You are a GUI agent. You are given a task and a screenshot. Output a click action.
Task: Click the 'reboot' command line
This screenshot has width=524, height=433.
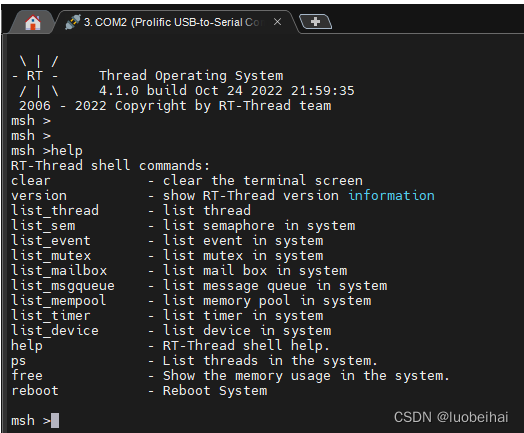(139, 391)
